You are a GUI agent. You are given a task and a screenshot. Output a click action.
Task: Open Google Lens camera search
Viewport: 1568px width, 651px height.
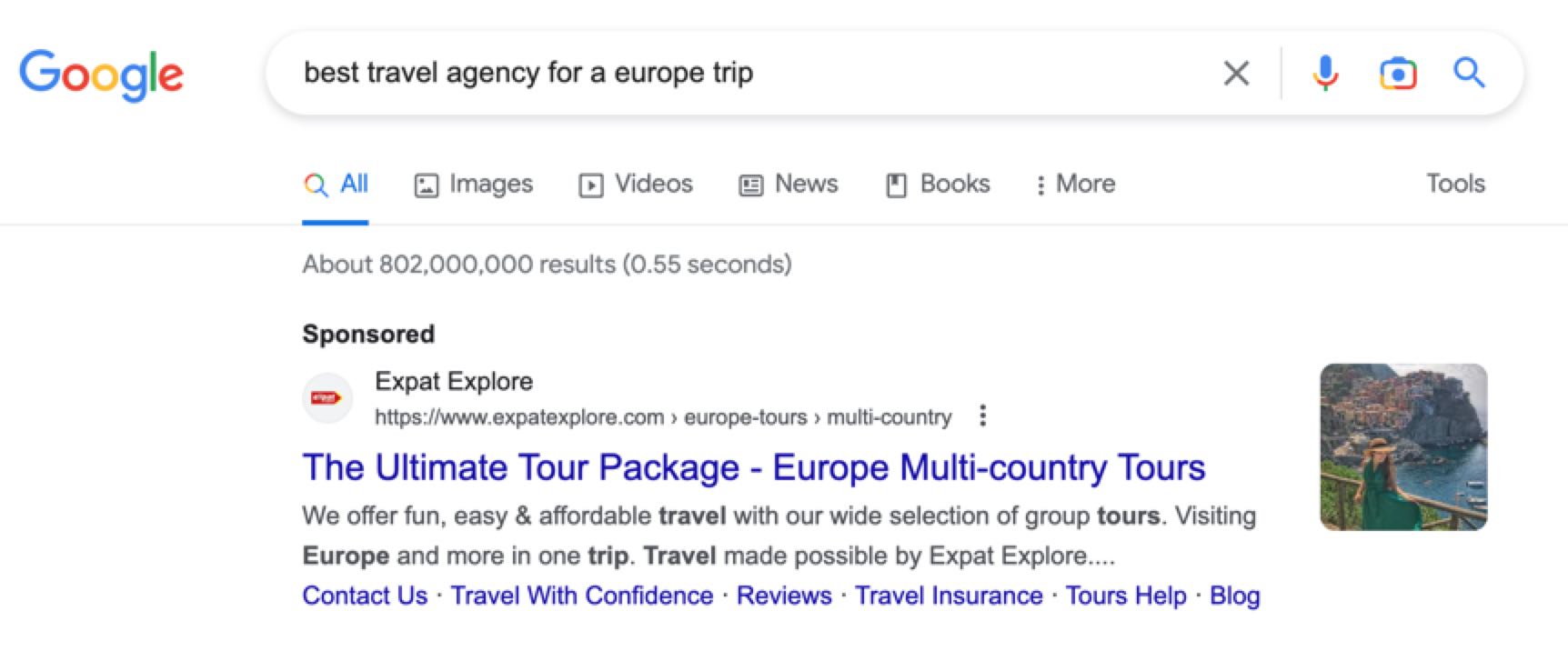[1397, 73]
